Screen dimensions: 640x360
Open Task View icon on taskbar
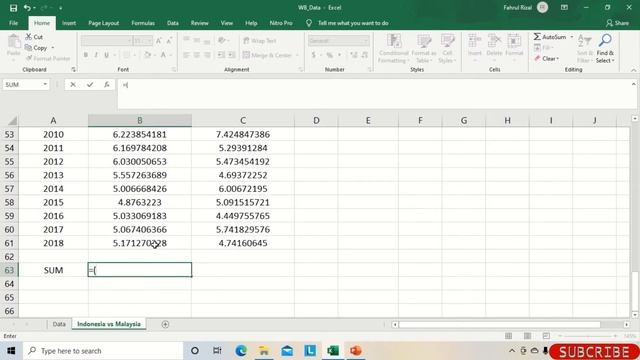click(x=217, y=351)
